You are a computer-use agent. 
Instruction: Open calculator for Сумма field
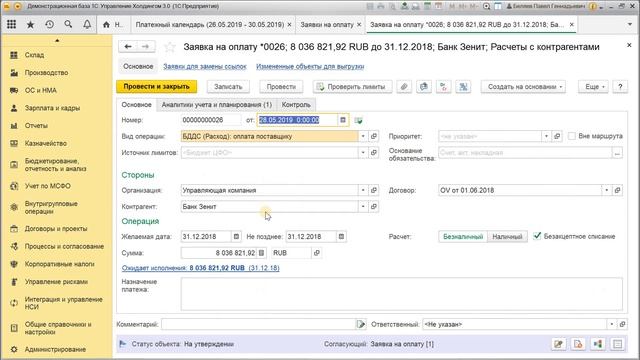pos(262,253)
